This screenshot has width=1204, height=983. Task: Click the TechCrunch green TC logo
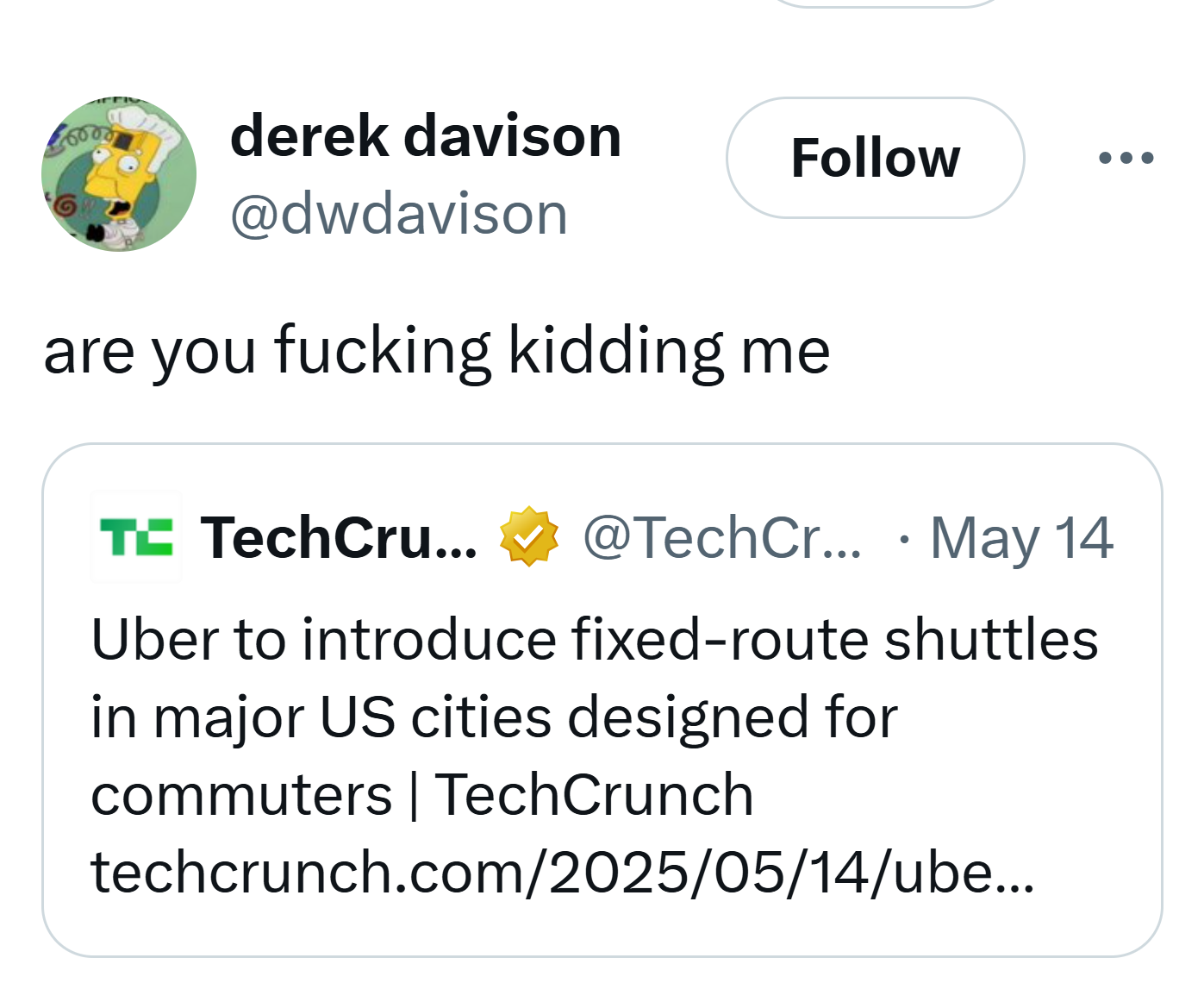(136, 537)
